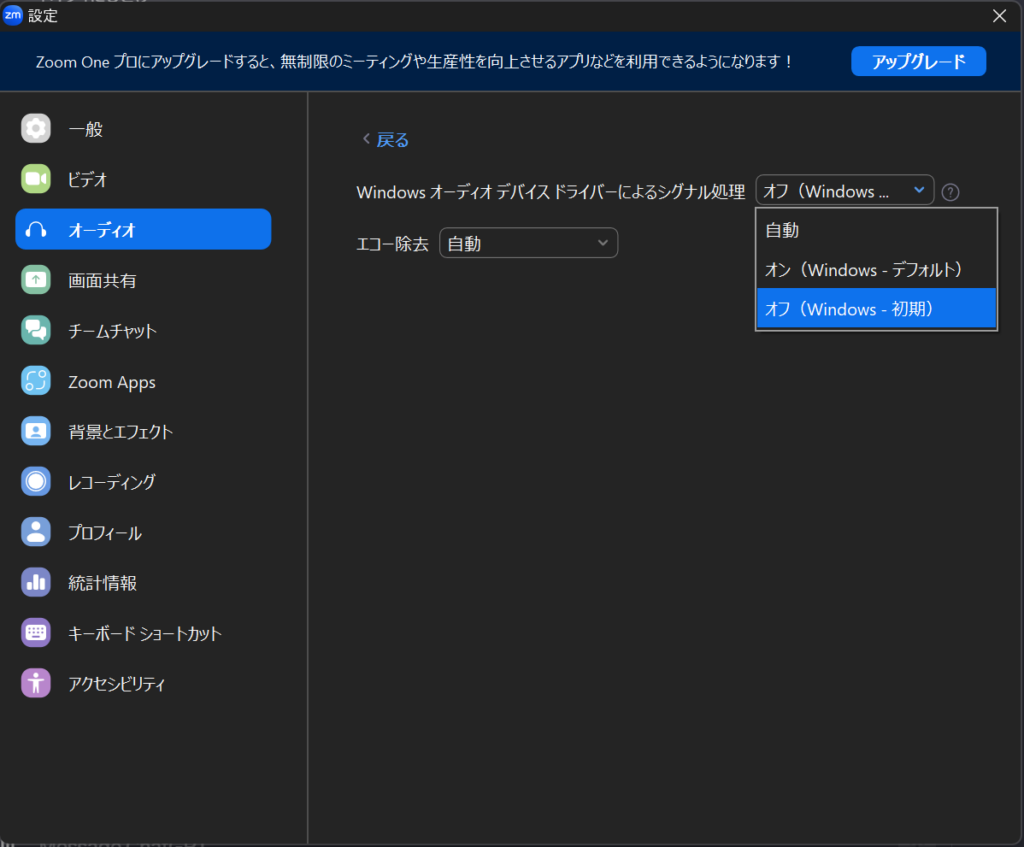Click the Recording (レコーディング) circle icon
Screen dimensions: 1024x847
(36, 482)
